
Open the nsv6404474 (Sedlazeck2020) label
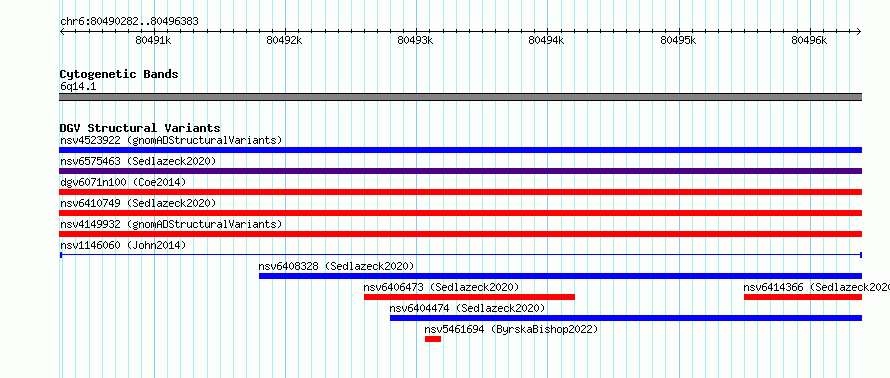click(467, 308)
